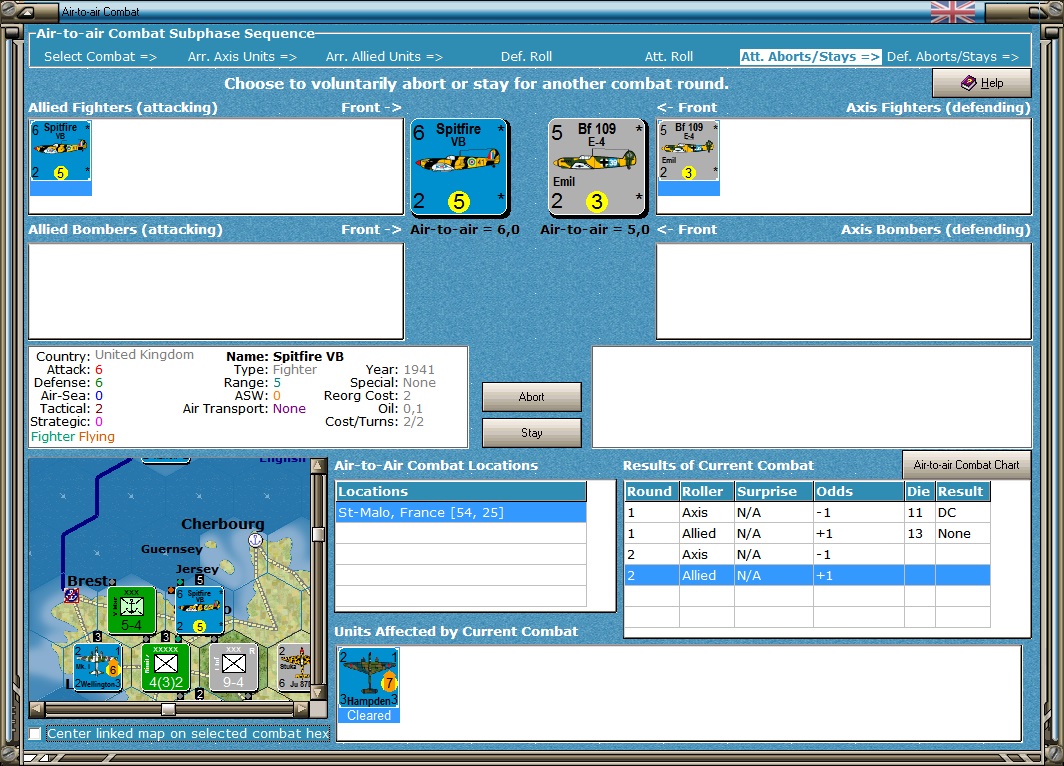Screen dimensions: 1064x766
Task: Select the small Bf 109 counter in Axis Fighters
Action: [x=689, y=151]
